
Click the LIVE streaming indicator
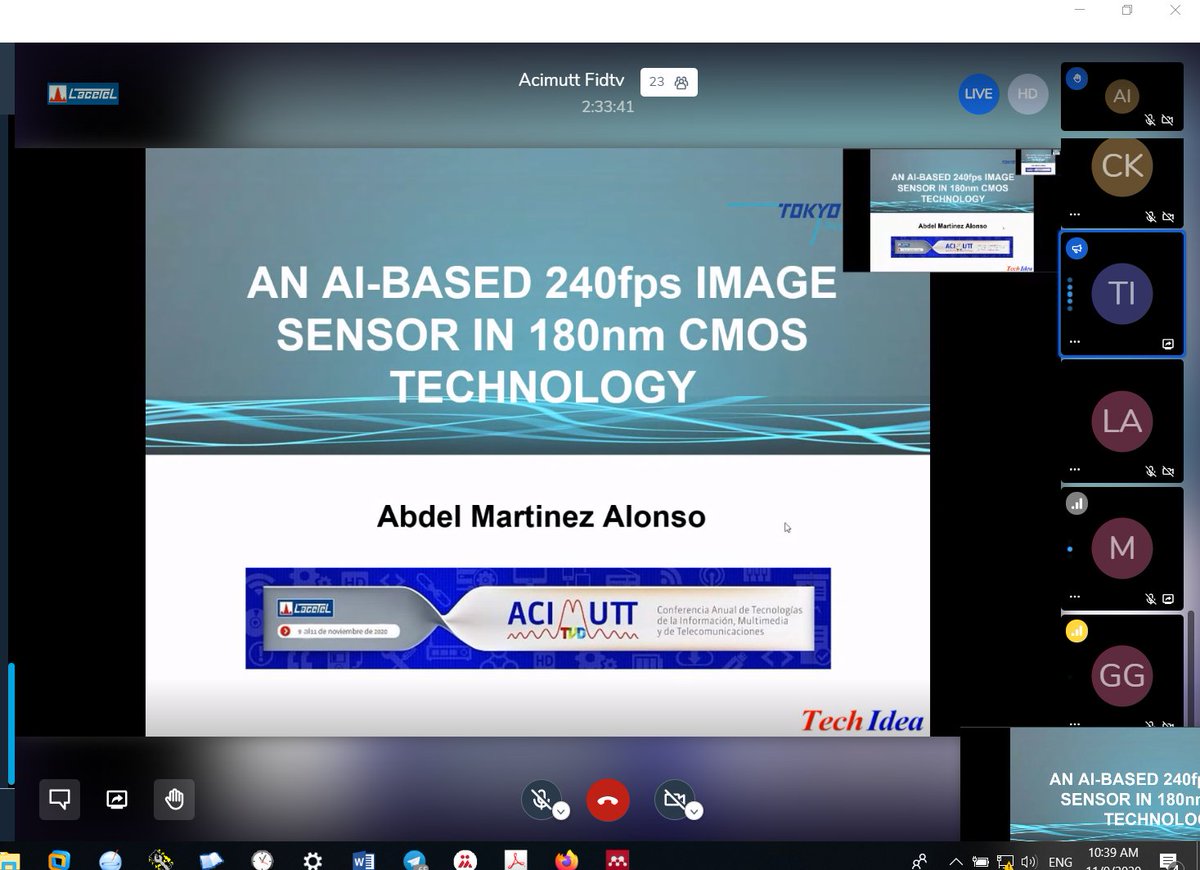pyautogui.click(x=978, y=94)
